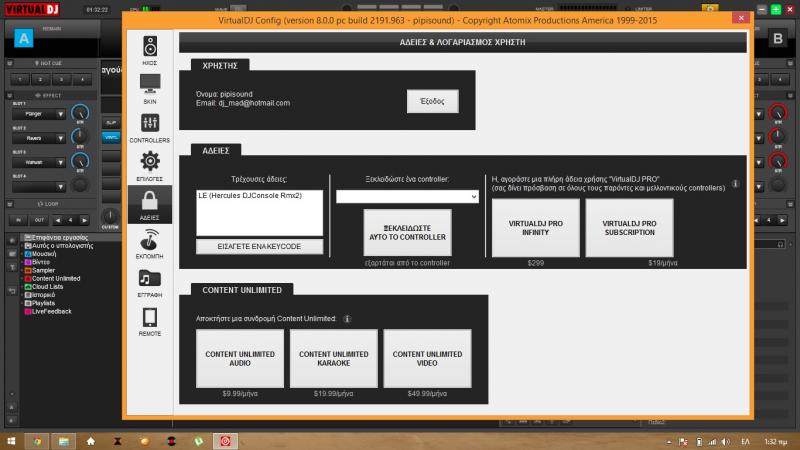Open File Explorer from the taskbar
The width and height of the screenshot is (800, 450).
(x=63, y=441)
